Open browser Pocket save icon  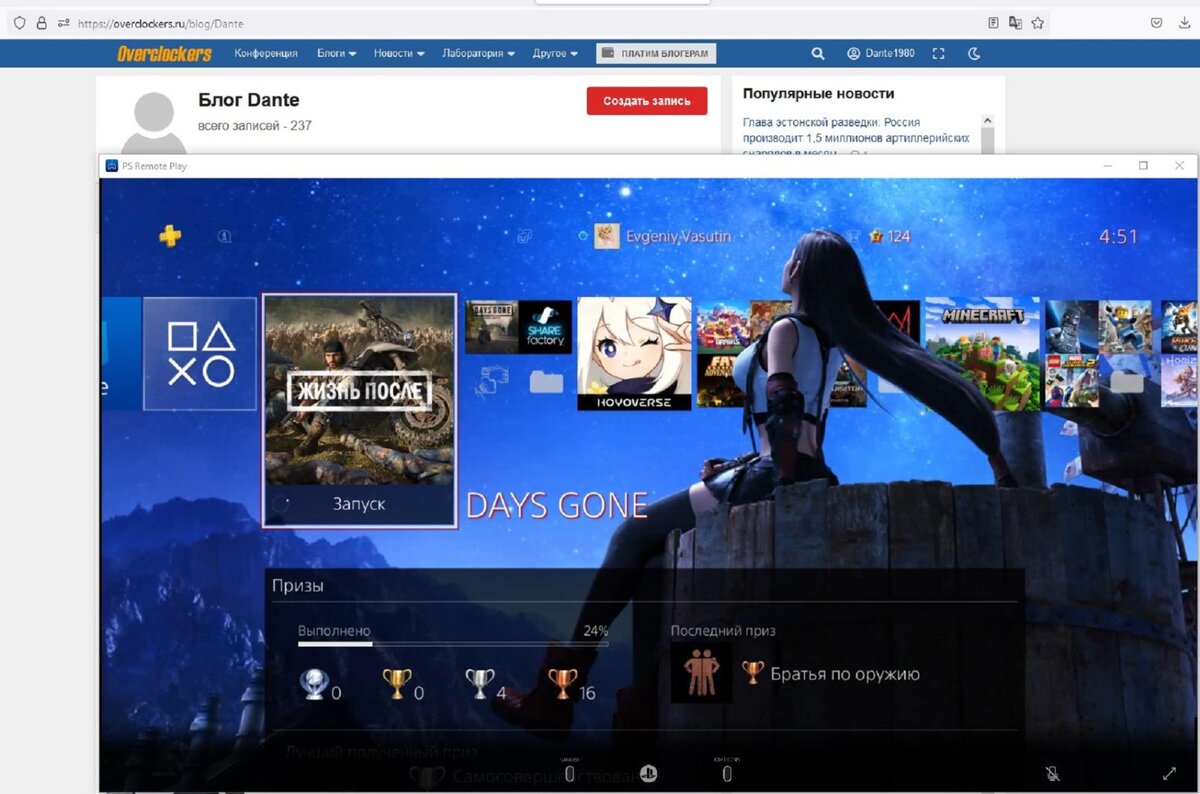(x=1156, y=23)
